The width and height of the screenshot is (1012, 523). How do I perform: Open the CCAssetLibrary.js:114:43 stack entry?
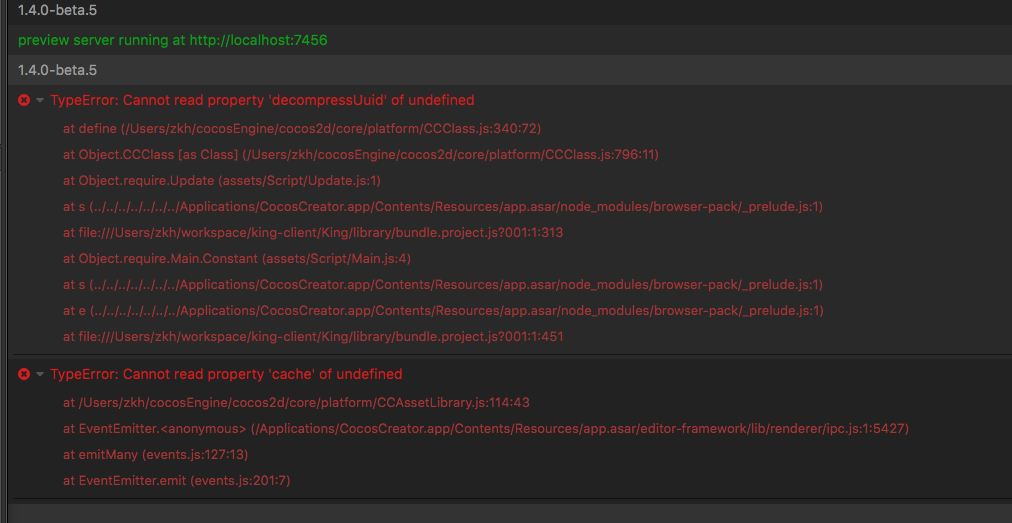tap(296, 402)
